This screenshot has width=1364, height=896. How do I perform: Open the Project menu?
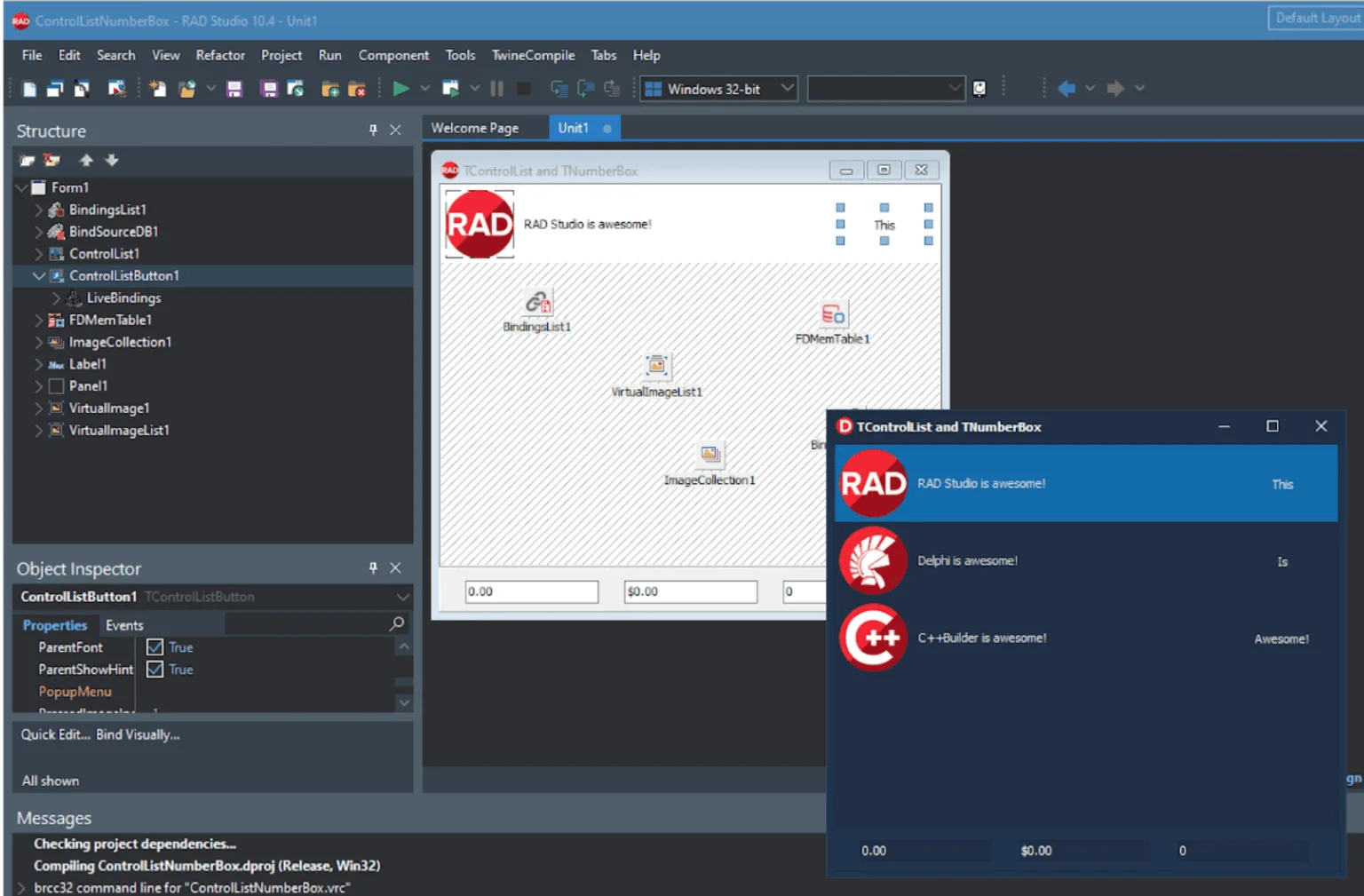(282, 55)
